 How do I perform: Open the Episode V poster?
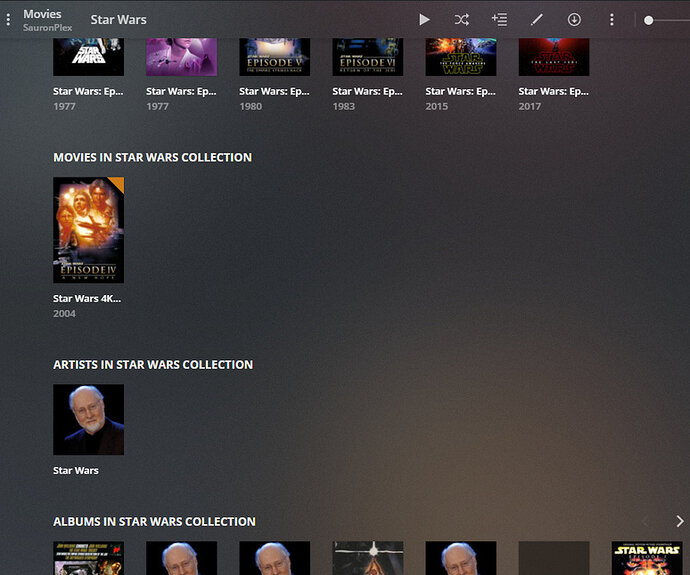pyautogui.click(x=275, y=57)
